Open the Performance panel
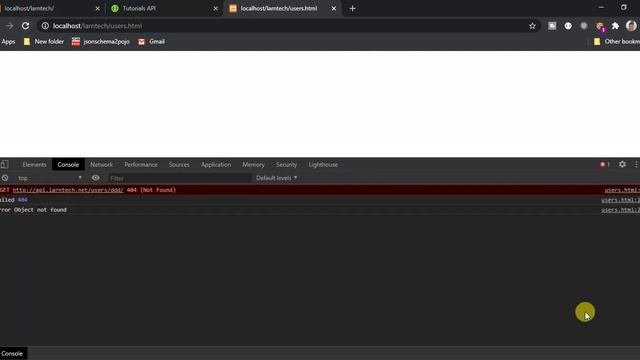 (x=141, y=164)
